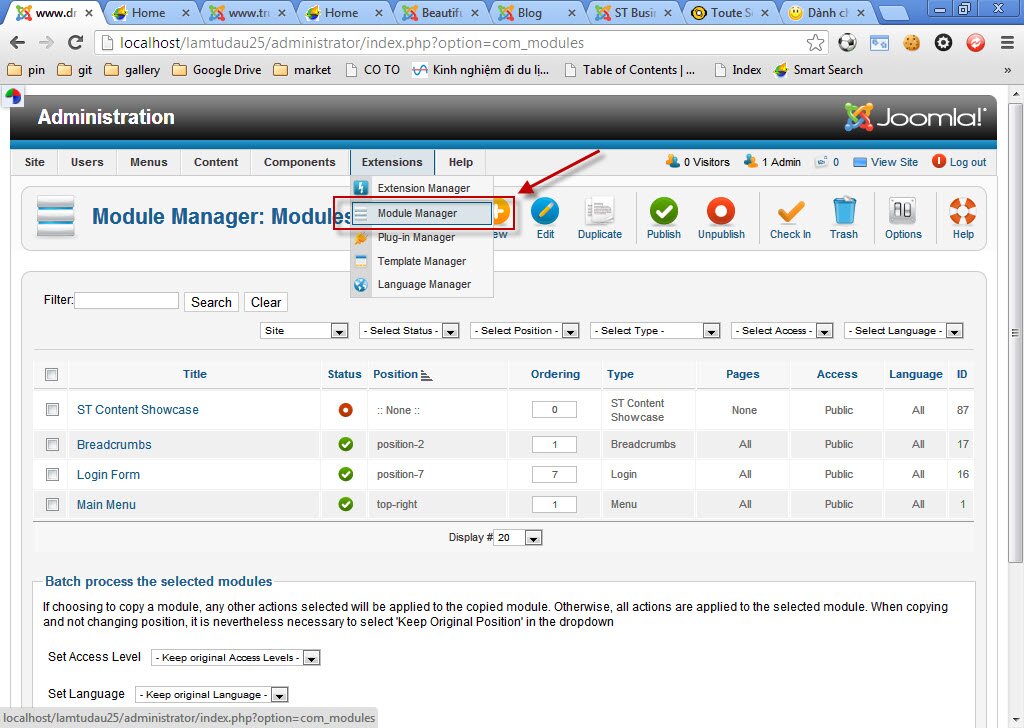Click the Filter text input field
The image size is (1024, 728).
coord(127,301)
